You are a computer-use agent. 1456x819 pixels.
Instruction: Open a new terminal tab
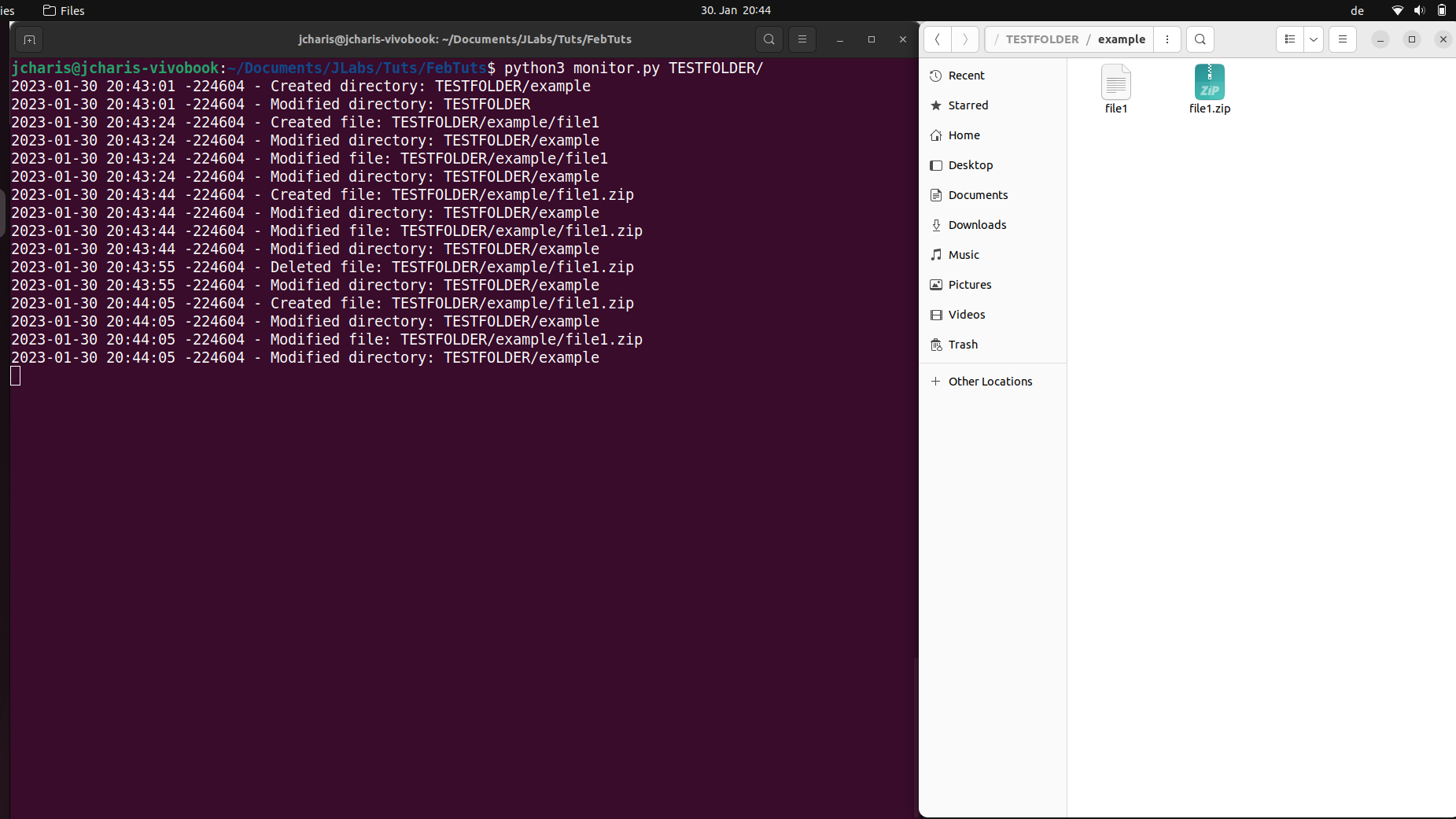point(29,39)
